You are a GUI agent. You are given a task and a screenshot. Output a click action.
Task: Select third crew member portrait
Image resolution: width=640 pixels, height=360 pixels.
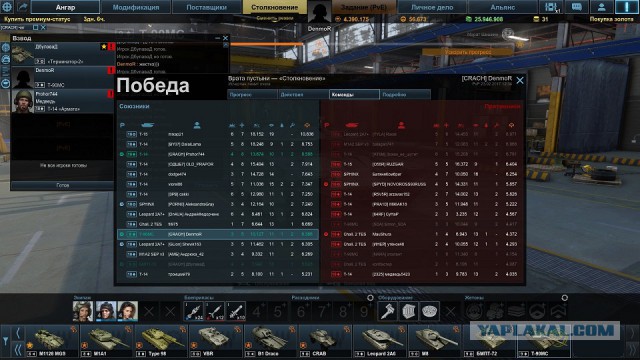tap(127, 311)
